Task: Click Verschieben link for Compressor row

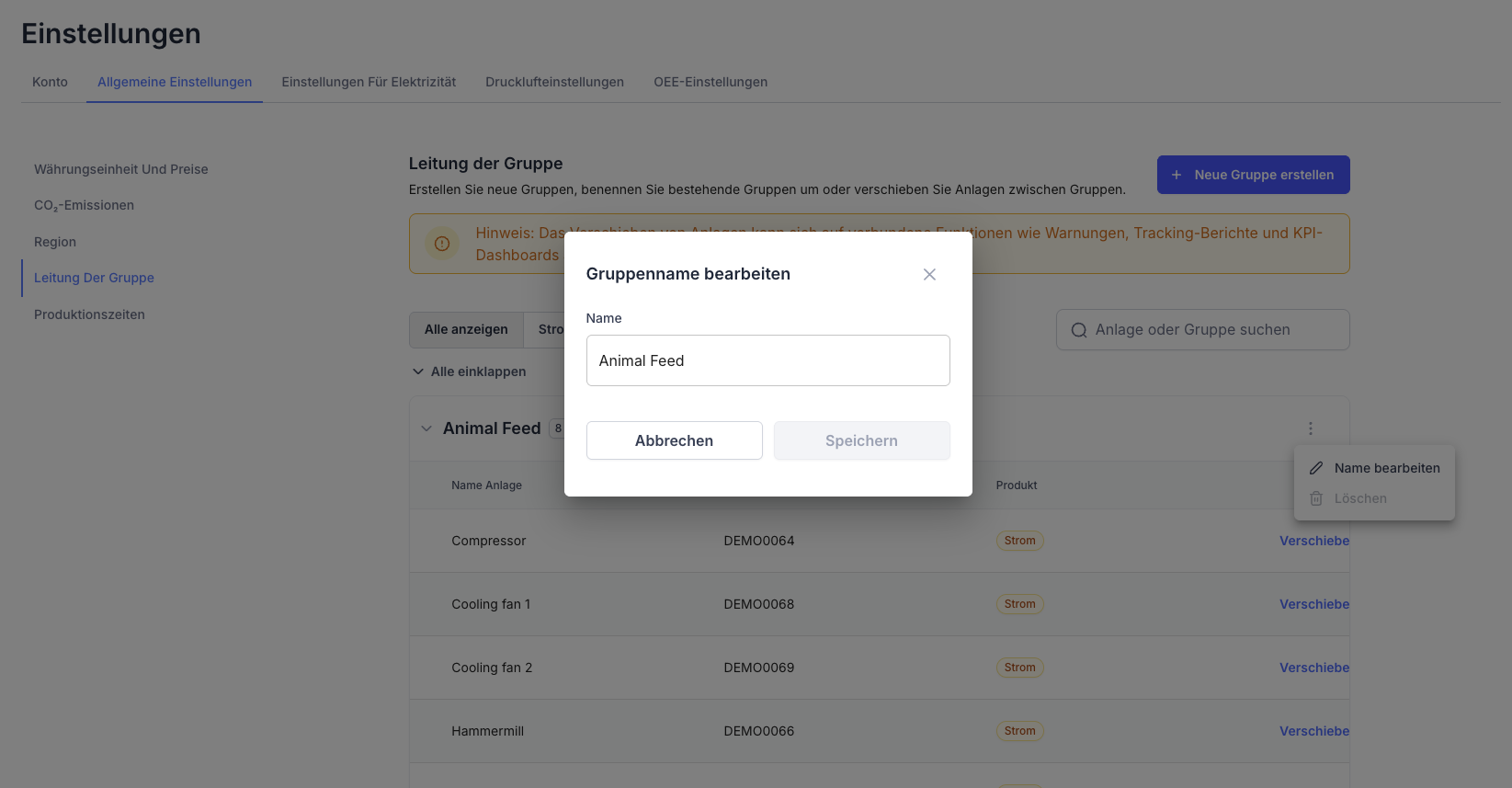Action: click(1314, 541)
